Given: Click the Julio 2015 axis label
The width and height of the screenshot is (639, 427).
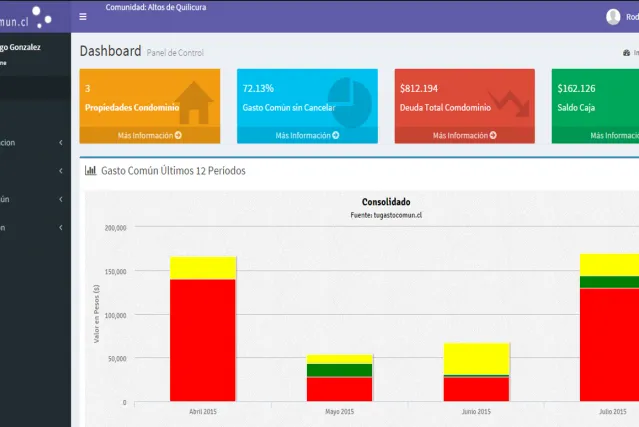Looking at the screenshot, I should tap(613, 412).
